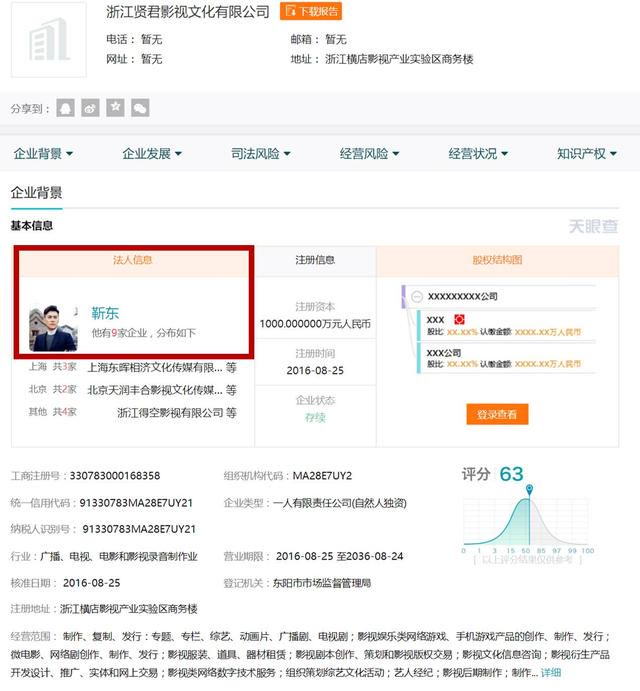Click the company status 存续
Image resolution: width=640 pixels, height=691 pixels.
315,417
